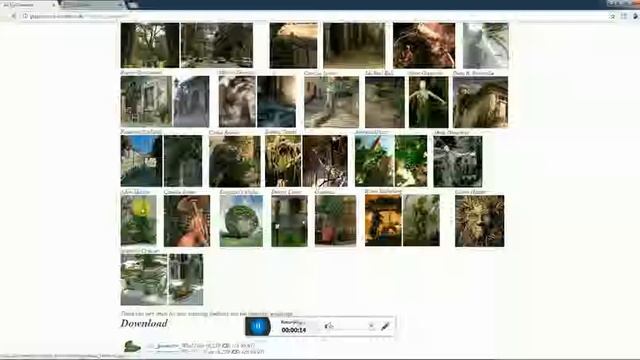Click the green download file icon below Download
The height and width of the screenshot is (360, 640).
pyautogui.click(x=132, y=346)
